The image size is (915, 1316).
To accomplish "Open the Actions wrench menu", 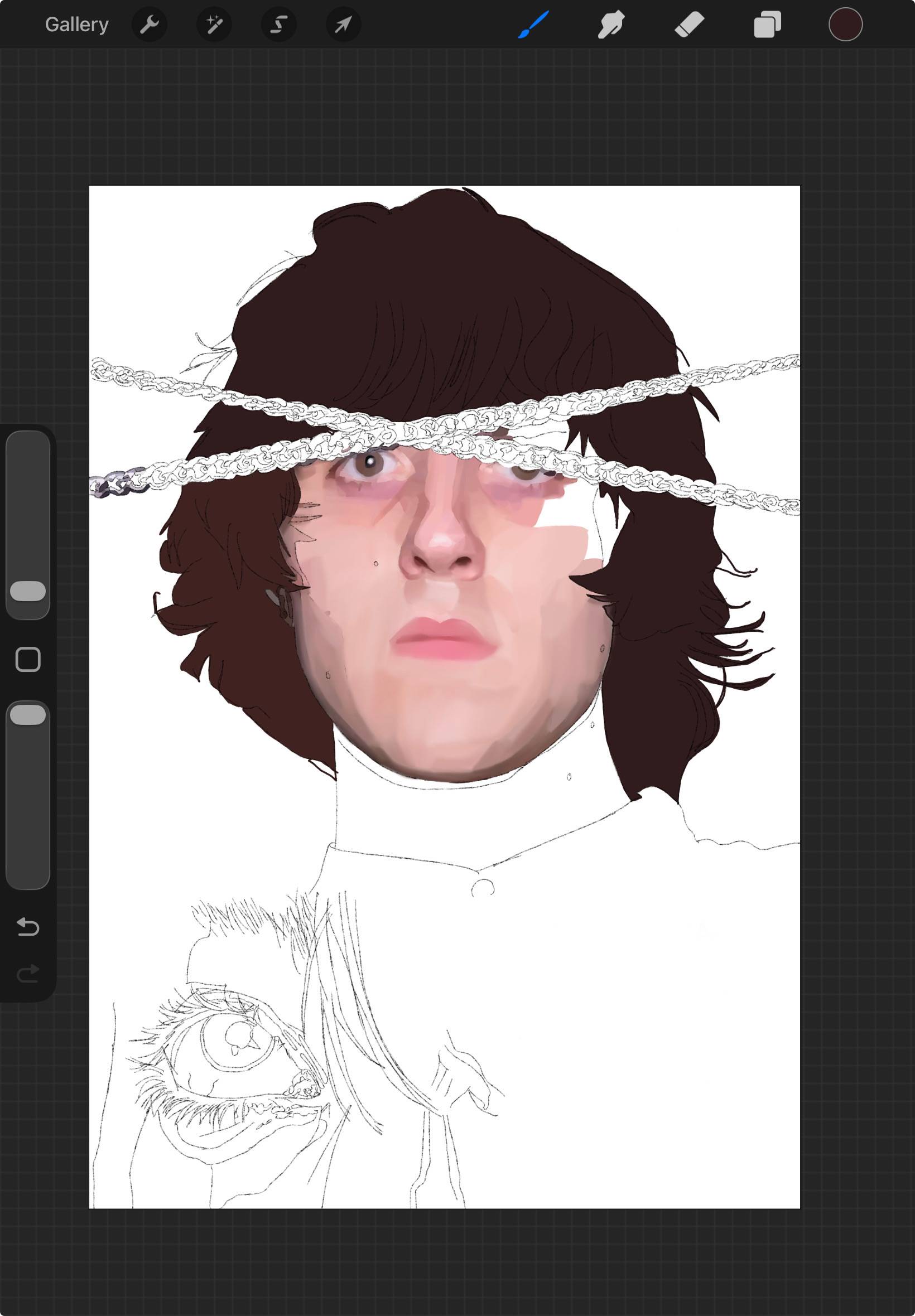I will (x=150, y=25).
